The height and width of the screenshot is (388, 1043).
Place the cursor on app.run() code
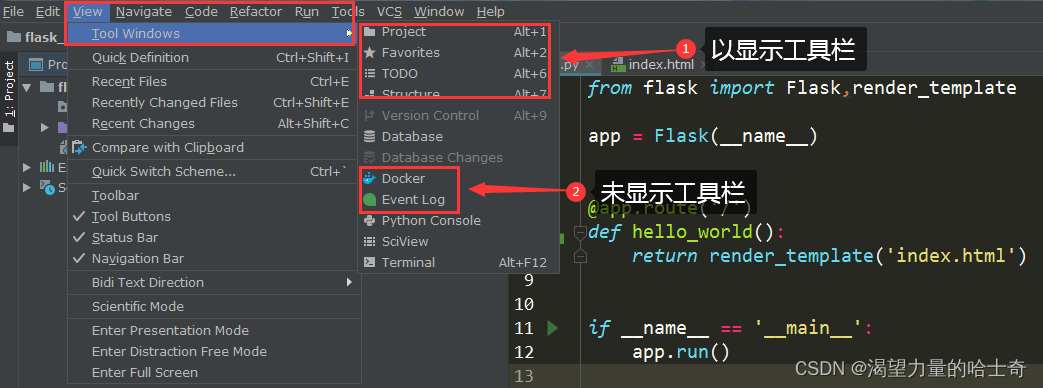point(681,352)
